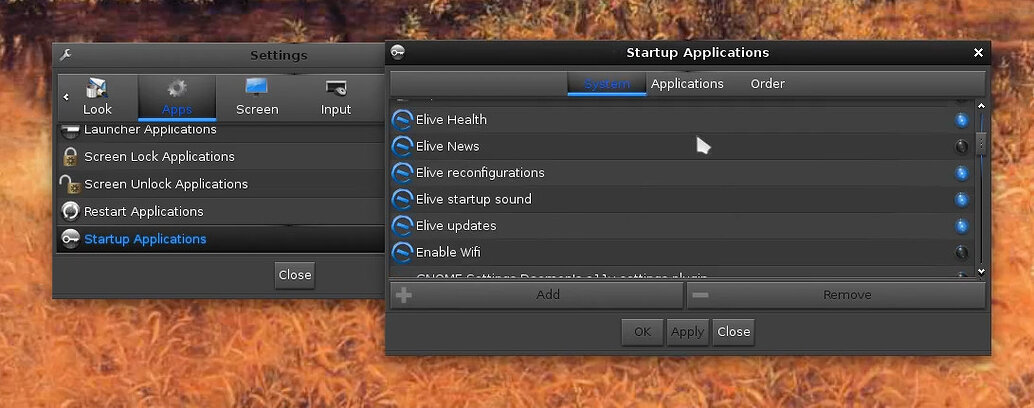The image size is (1034, 408).
Task: Click the Enable Wifi logo icon
Action: [x=402, y=252]
